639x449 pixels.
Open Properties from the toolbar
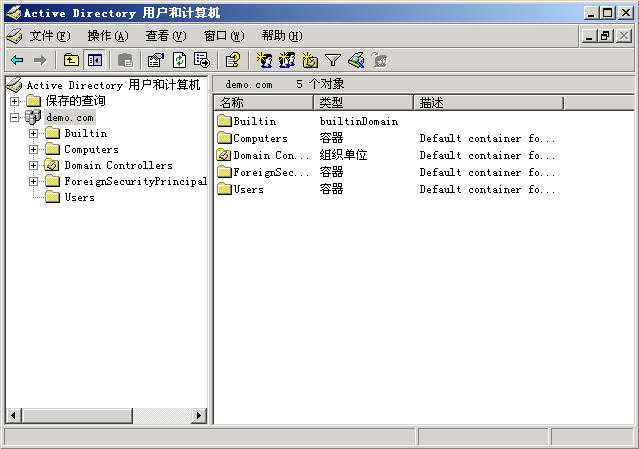pyautogui.click(x=155, y=60)
